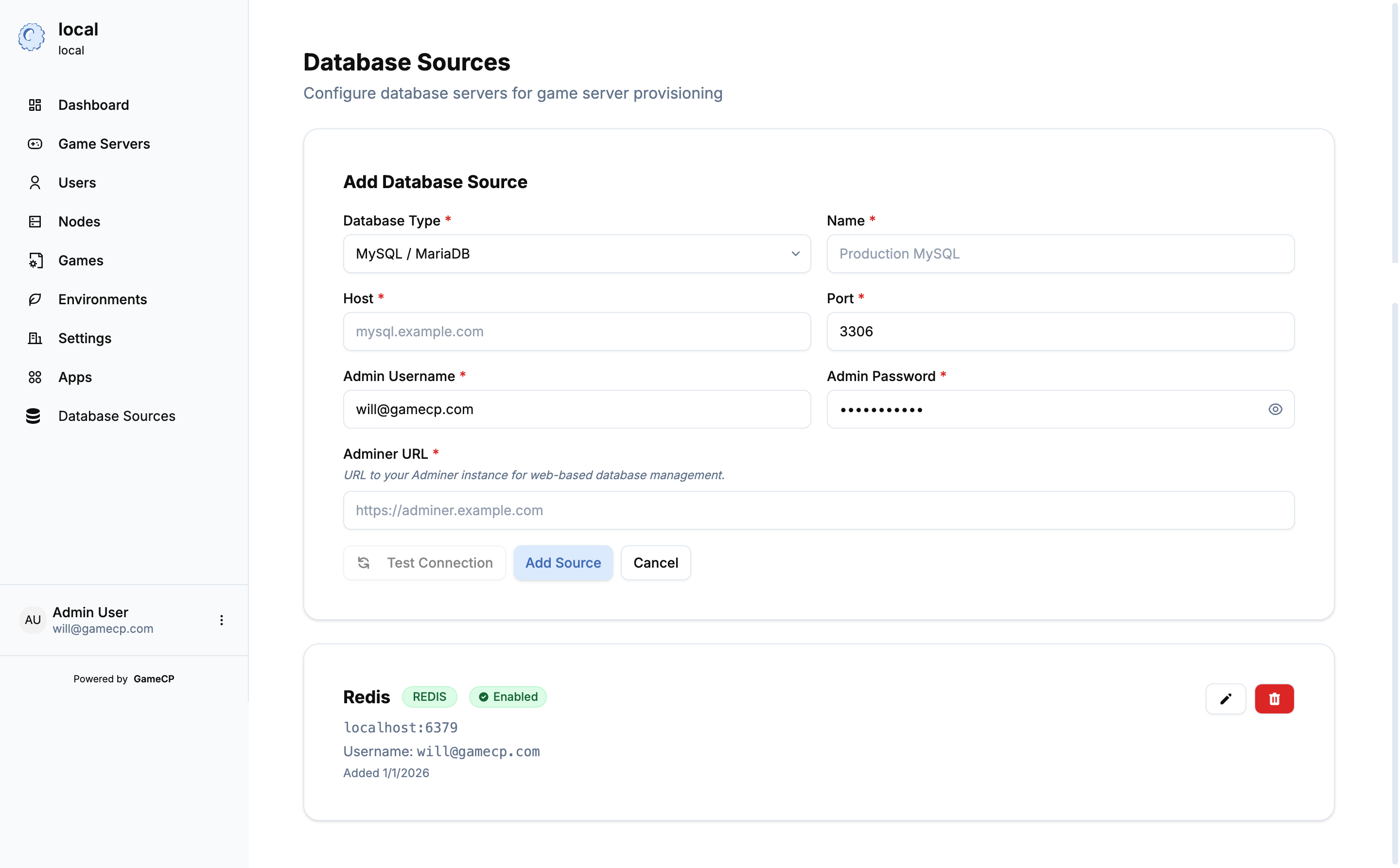Click the Game Servers controller icon
This screenshot has height=868, width=1400.
[x=35, y=144]
